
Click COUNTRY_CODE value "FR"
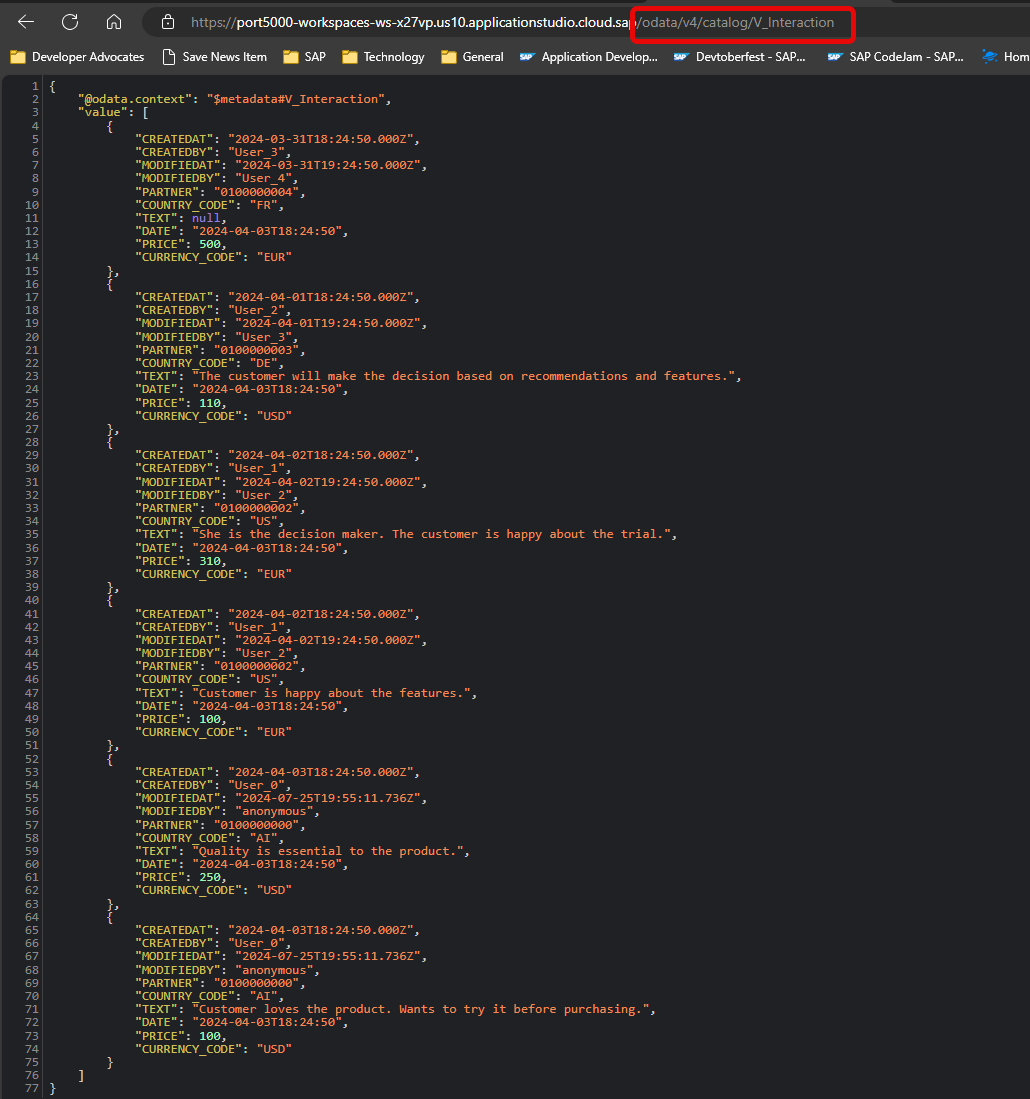click(263, 205)
